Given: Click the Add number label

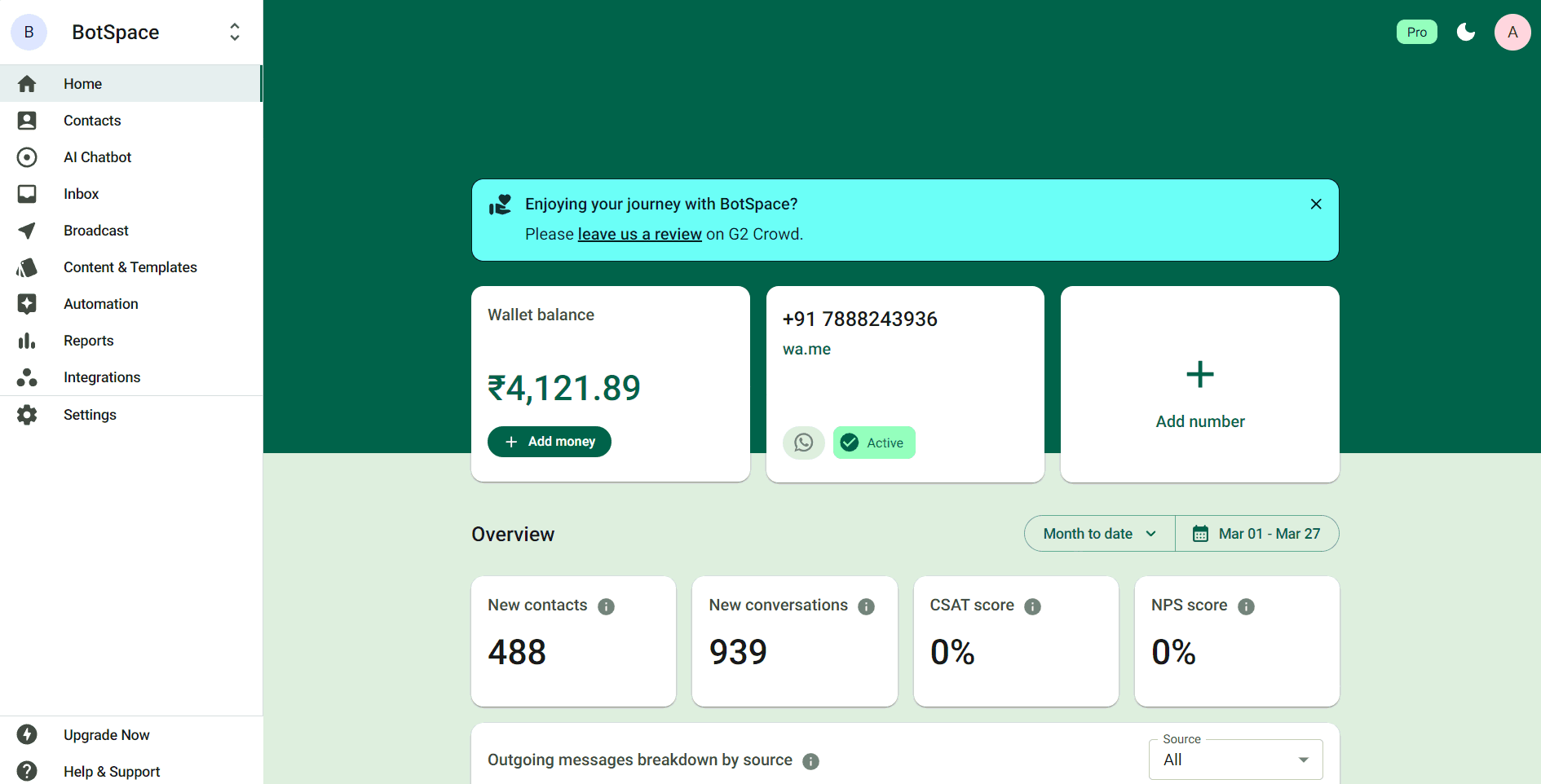Looking at the screenshot, I should pyautogui.click(x=1200, y=421).
